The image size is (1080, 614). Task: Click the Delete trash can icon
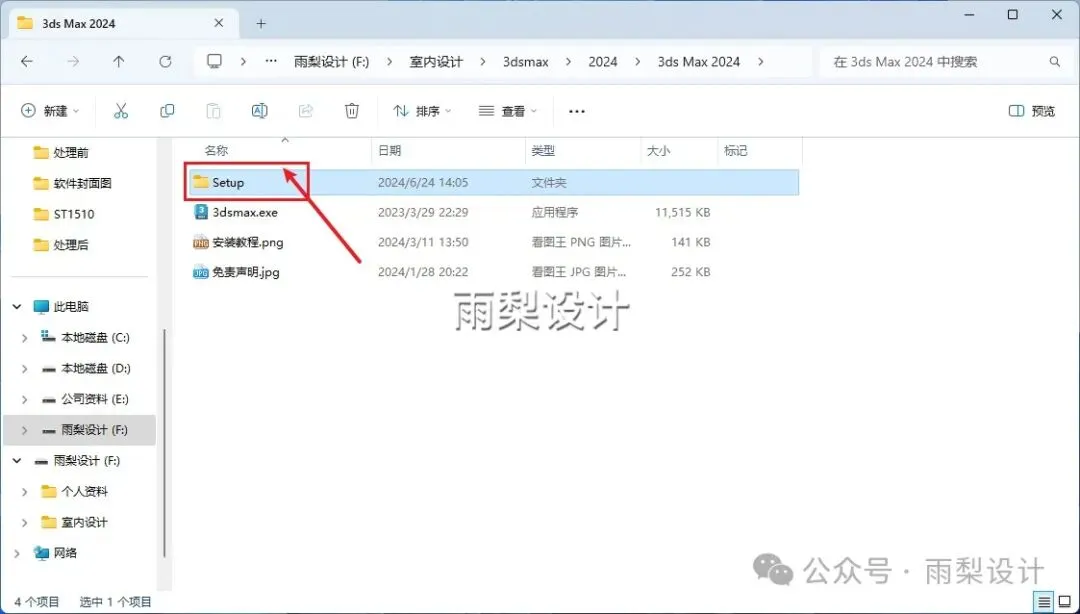point(352,111)
